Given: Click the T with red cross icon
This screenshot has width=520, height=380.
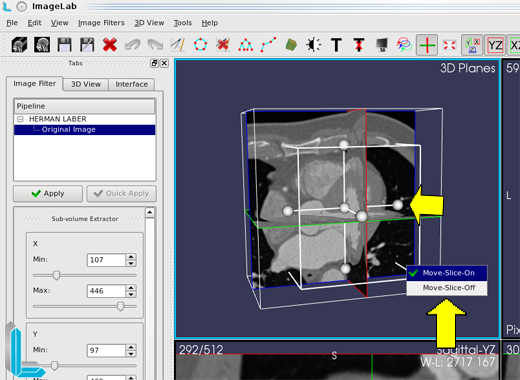Looking at the screenshot, I should [359, 45].
